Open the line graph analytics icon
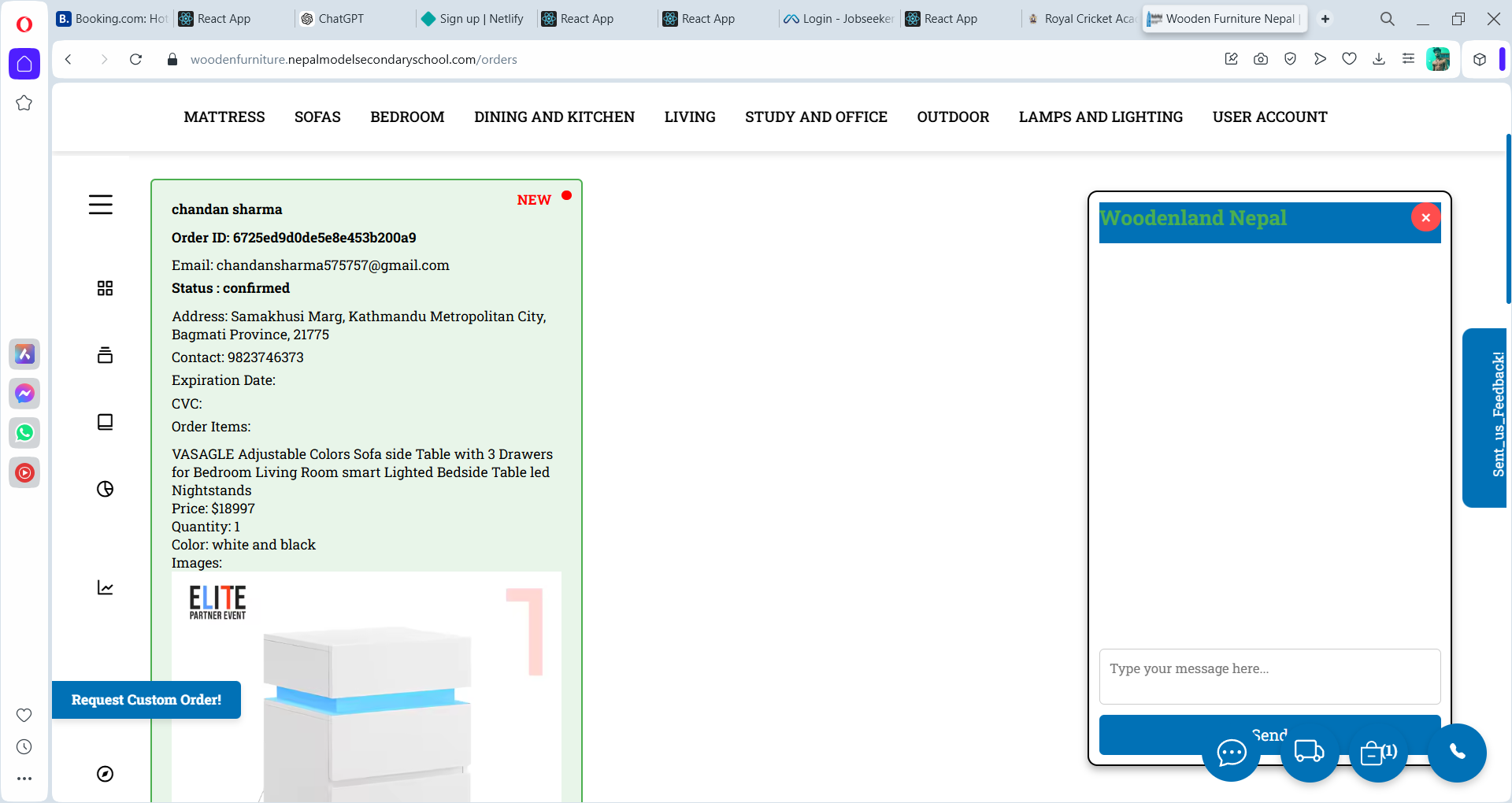 pyautogui.click(x=105, y=588)
